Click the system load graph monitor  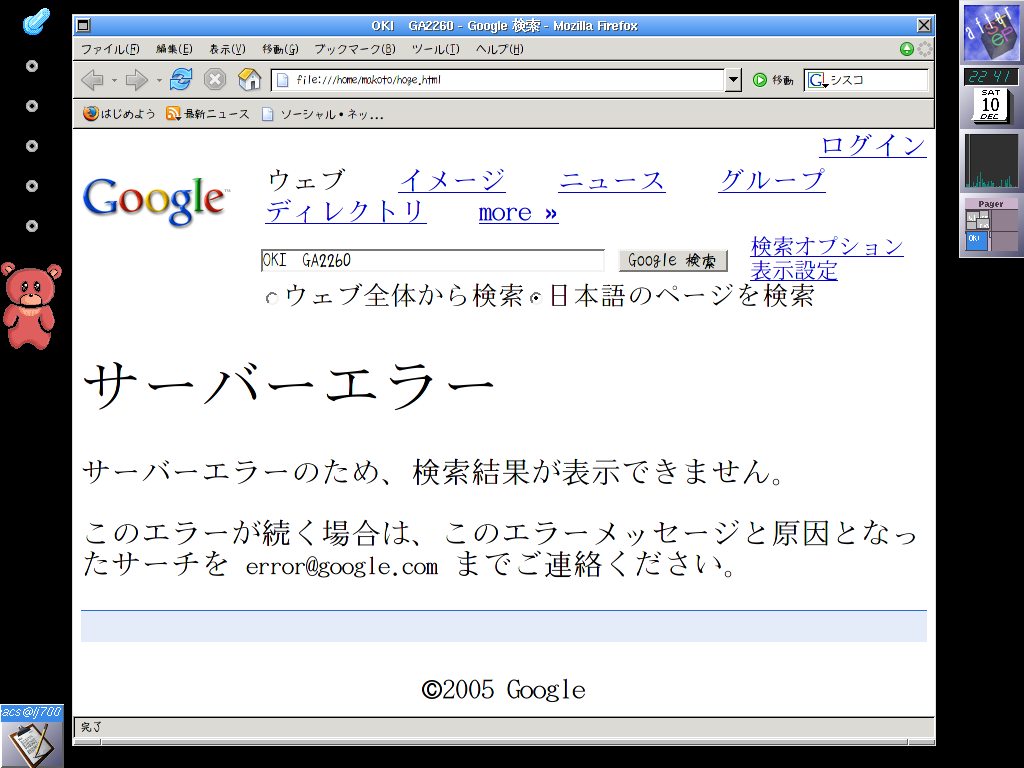pyautogui.click(x=991, y=161)
